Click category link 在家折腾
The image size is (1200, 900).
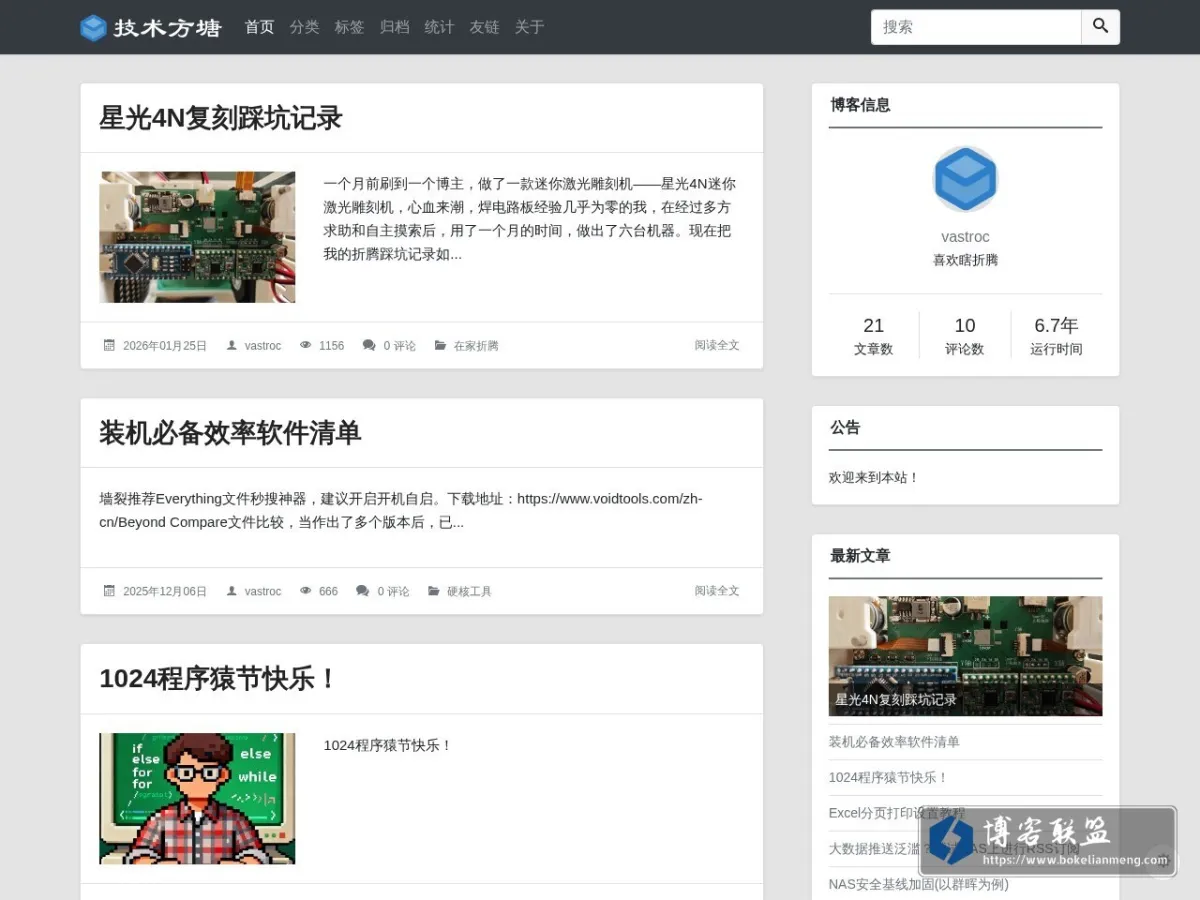476,346
